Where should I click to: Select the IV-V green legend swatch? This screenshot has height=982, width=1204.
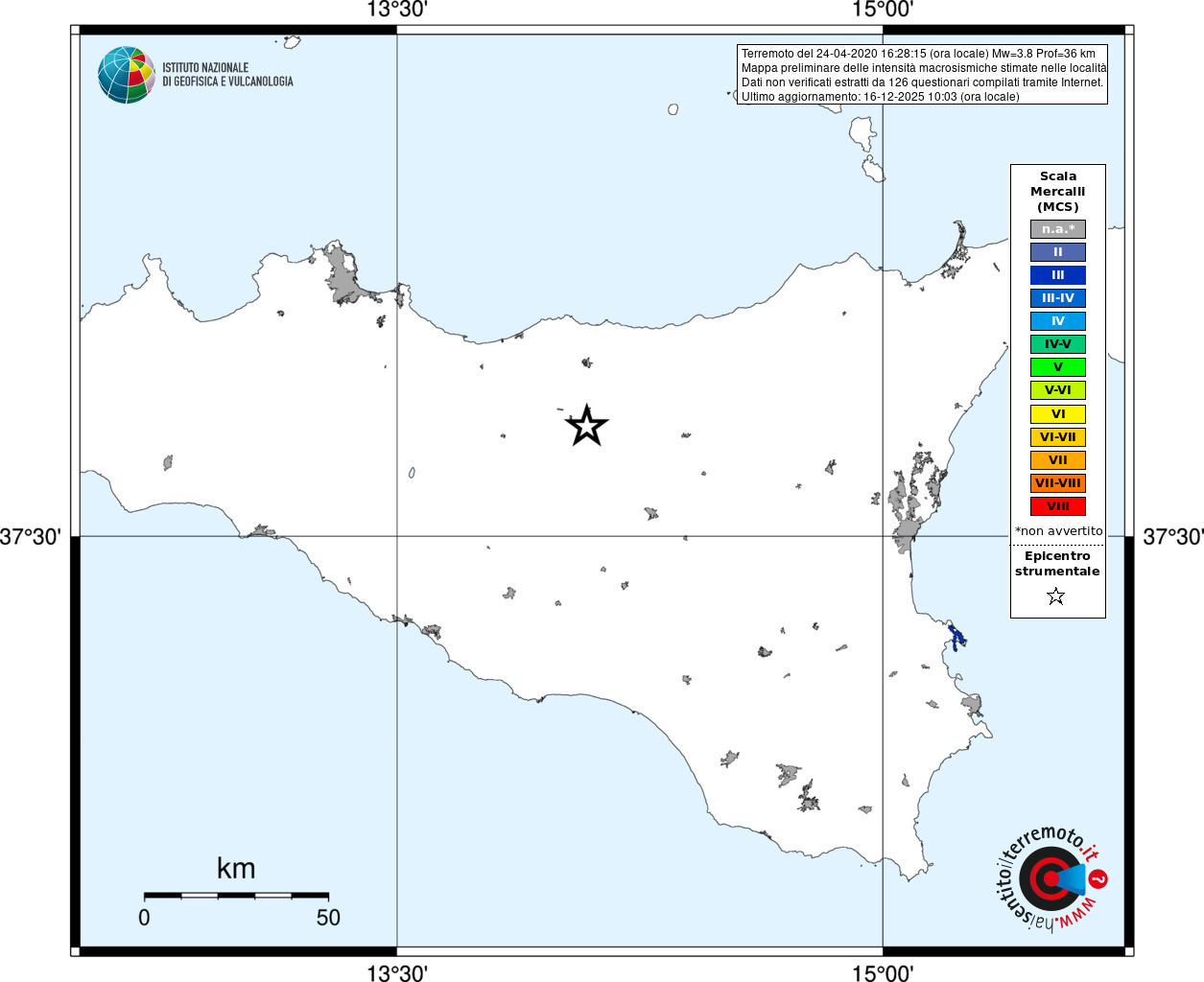pyautogui.click(x=1058, y=344)
